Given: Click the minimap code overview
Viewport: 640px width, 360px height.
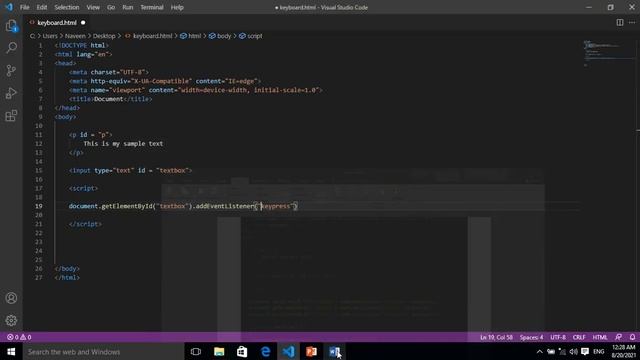Looking at the screenshot, I should (608, 53).
